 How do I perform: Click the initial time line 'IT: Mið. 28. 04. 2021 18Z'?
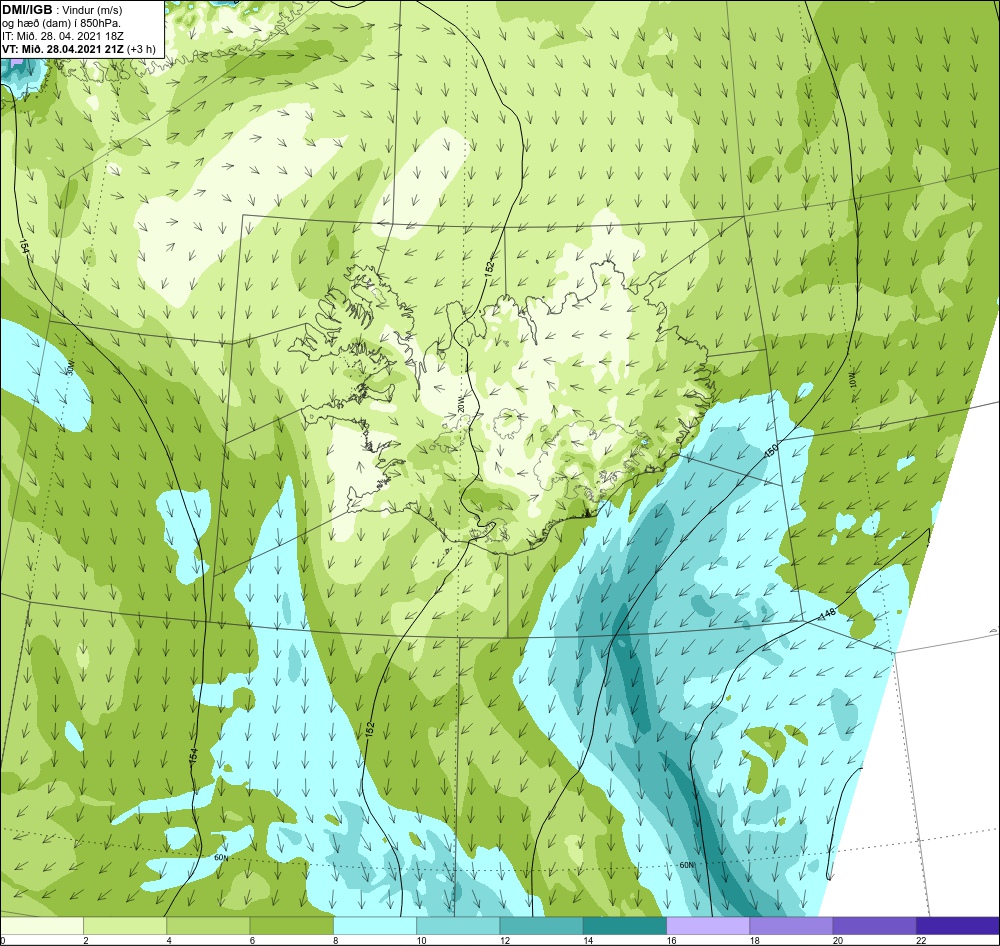[62, 36]
